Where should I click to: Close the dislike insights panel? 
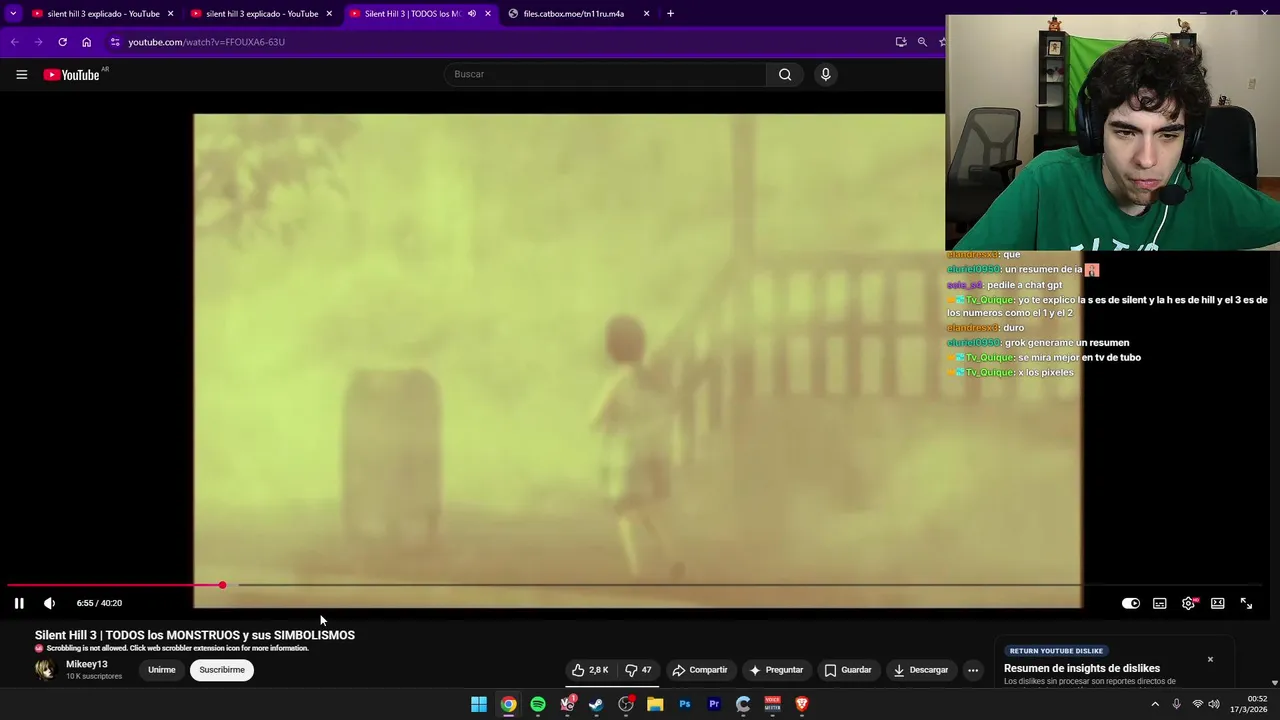1210,659
